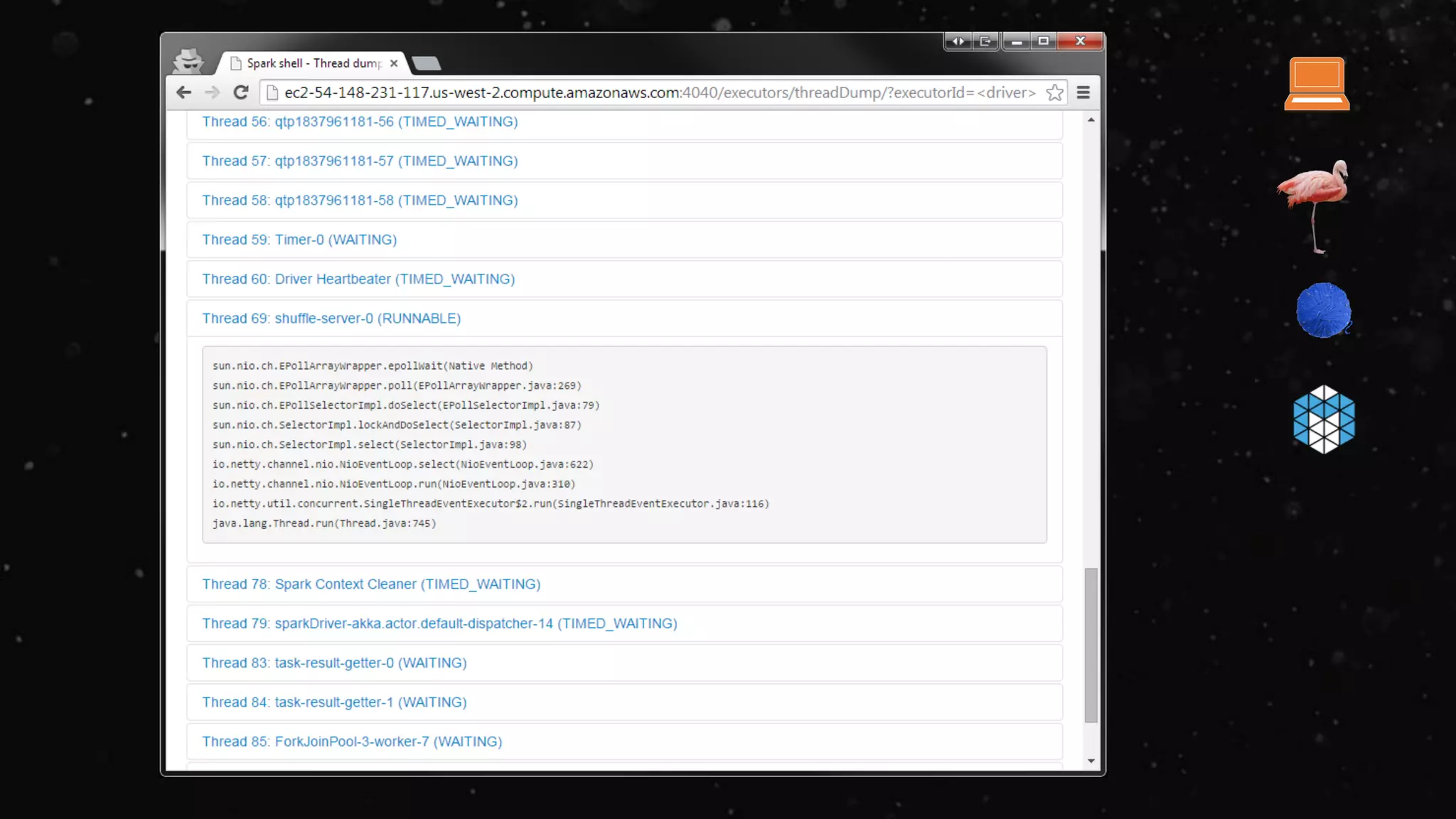Expand Thread 60 Driver Heartbeater
1456x819 pixels.
tap(358, 279)
